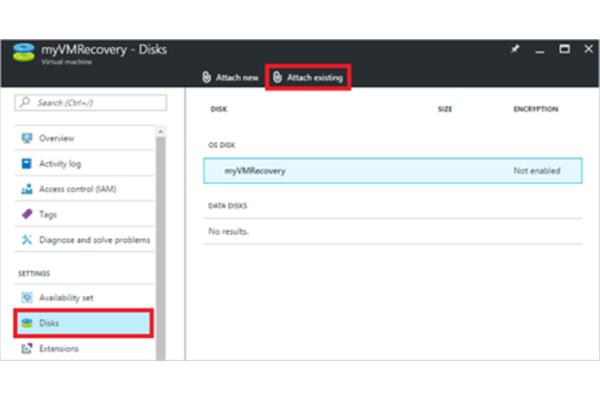Maximize the Disks blade
This screenshot has width=600, height=400.
pos(564,49)
